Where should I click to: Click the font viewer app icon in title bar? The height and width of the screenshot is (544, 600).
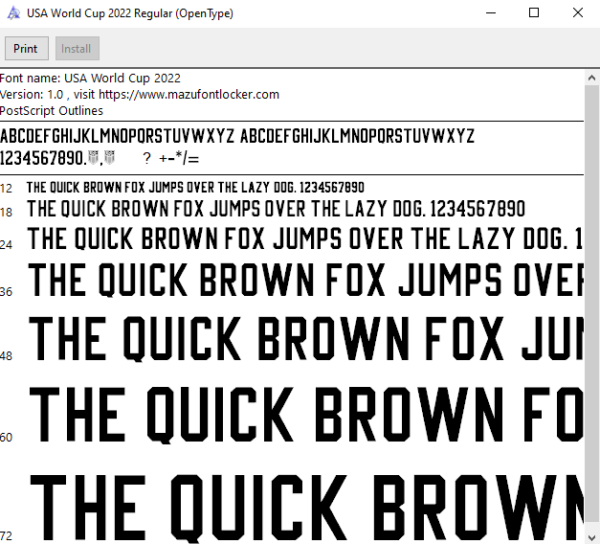(x=13, y=13)
